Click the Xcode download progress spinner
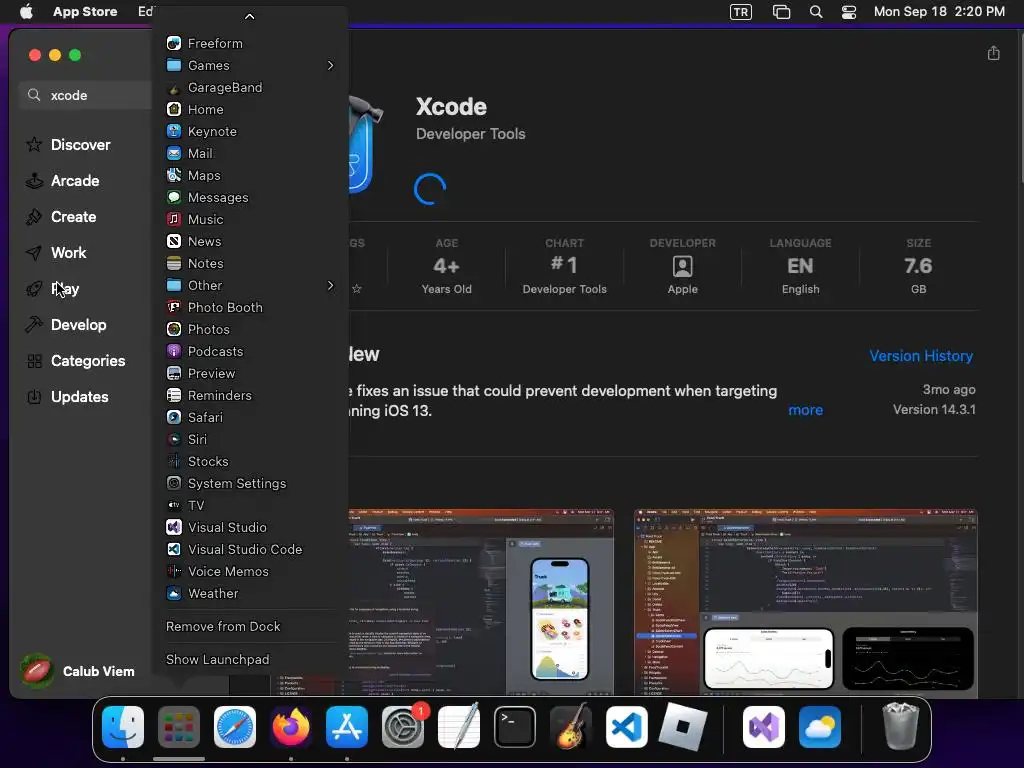1024x768 pixels. 430,189
